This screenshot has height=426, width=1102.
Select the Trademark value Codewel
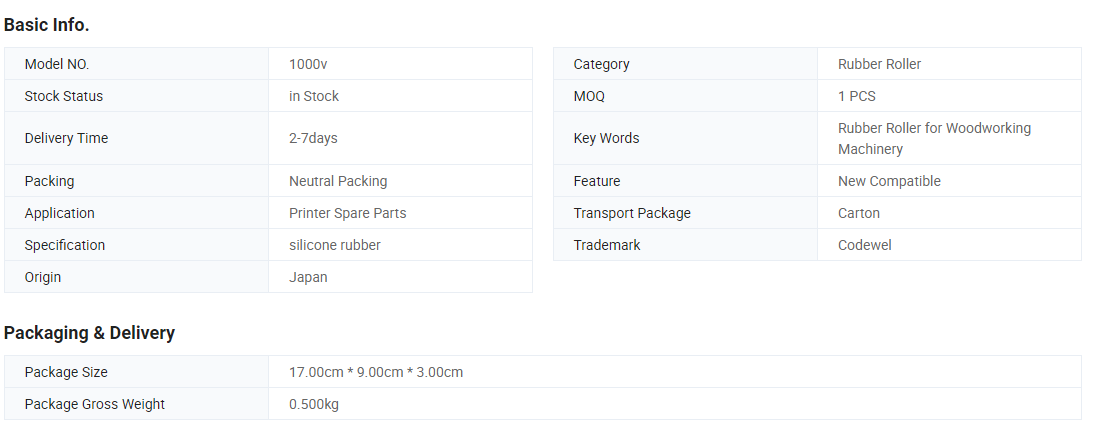pyautogui.click(x=864, y=245)
